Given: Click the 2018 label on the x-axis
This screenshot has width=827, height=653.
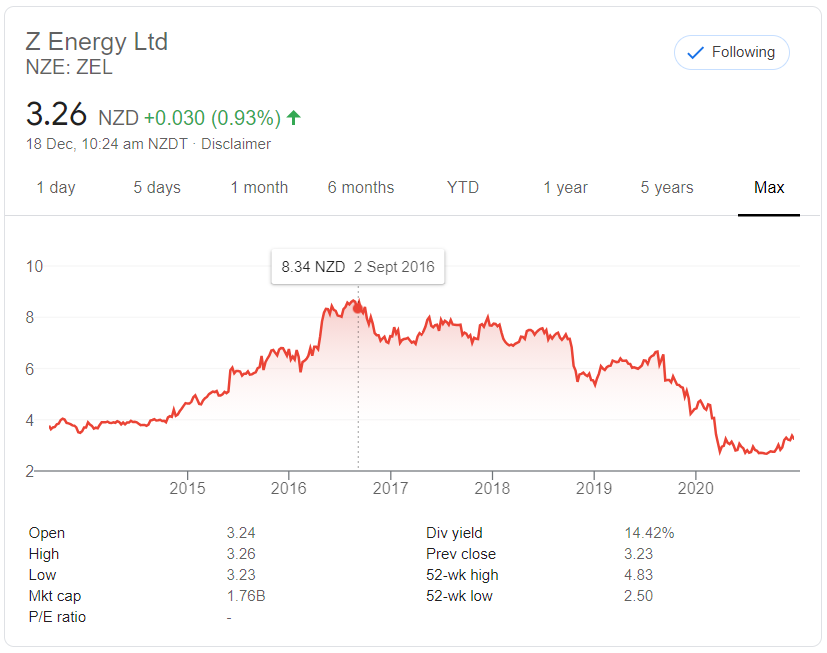Looking at the screenshot, I should click(492, 488).
